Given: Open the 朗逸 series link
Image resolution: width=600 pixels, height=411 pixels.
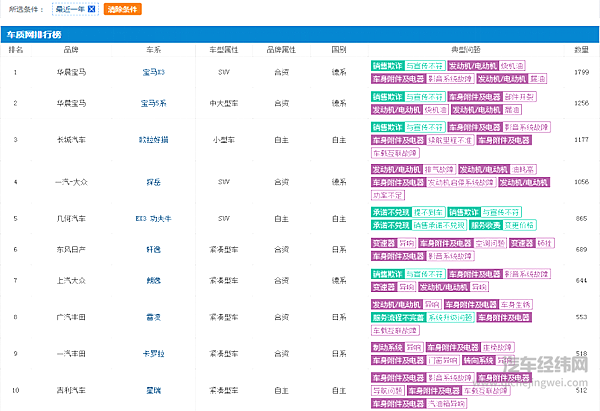Looking at the screenshot, I should coord(153,281).
